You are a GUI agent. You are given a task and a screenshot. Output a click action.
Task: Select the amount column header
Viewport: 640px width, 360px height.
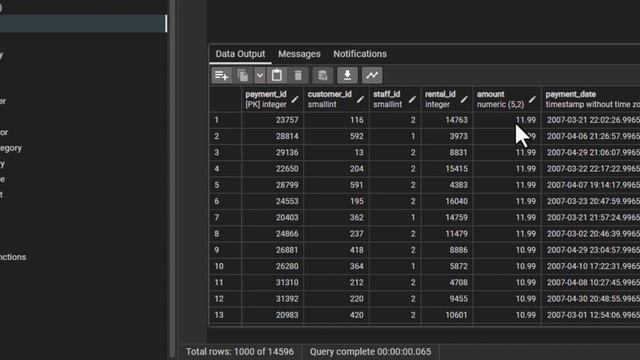click(x=507, y=99)
